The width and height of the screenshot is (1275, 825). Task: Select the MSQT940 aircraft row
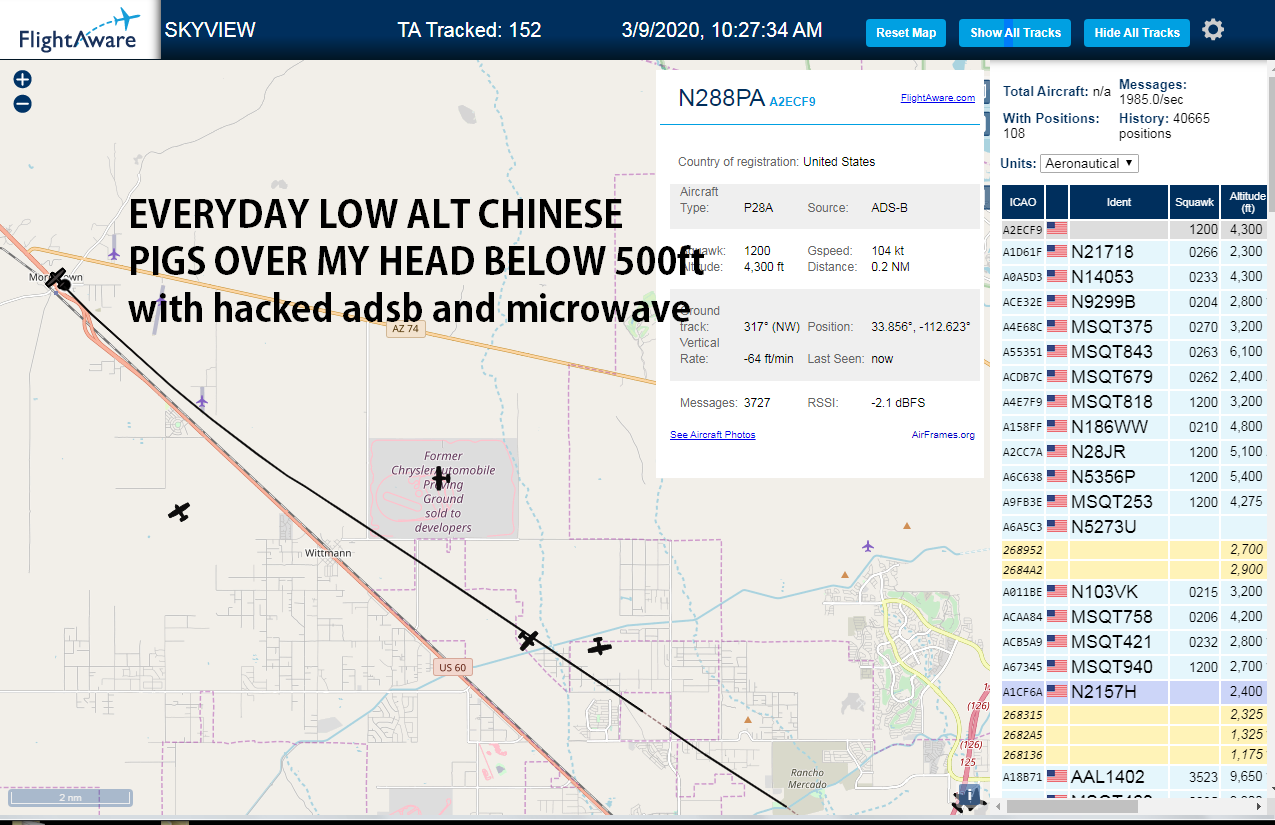[1135, 666]
